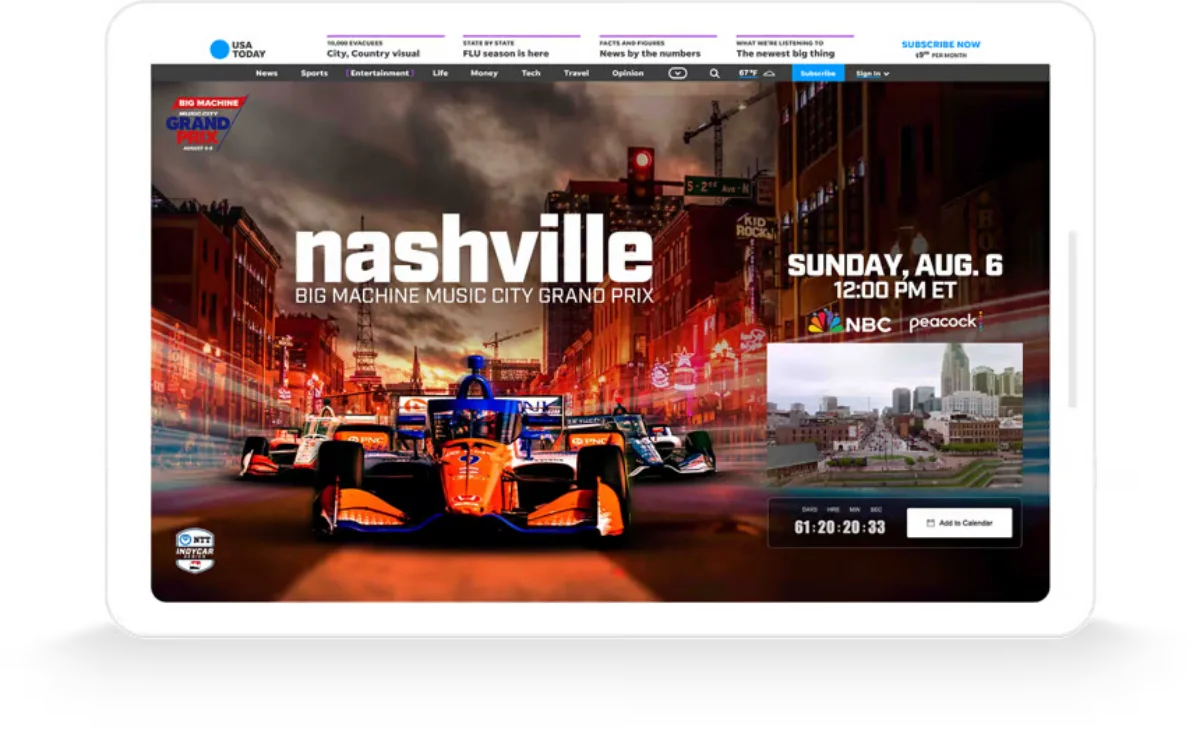Open 'FLU season is here' headline

pyautogui.click(x=505, y=54)
